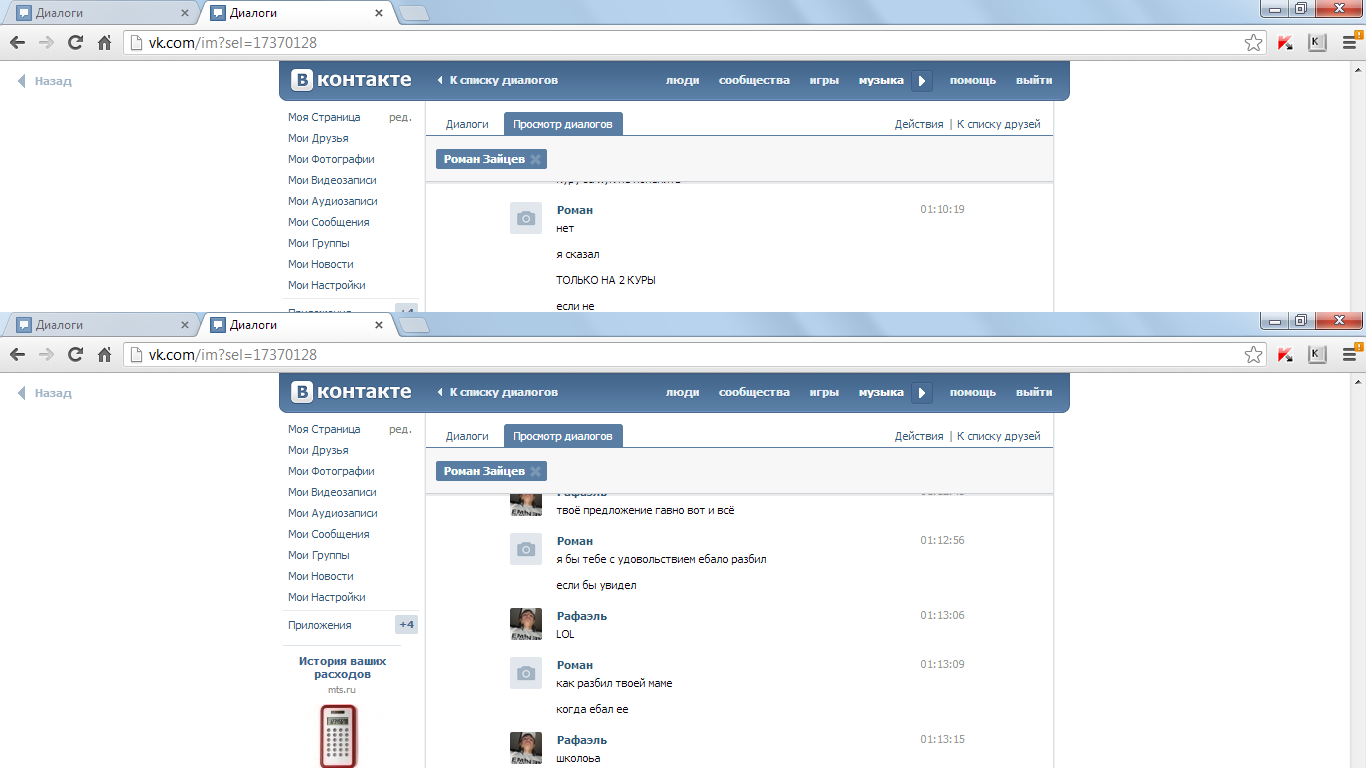Open a new tab in the lower browser window

414,326
